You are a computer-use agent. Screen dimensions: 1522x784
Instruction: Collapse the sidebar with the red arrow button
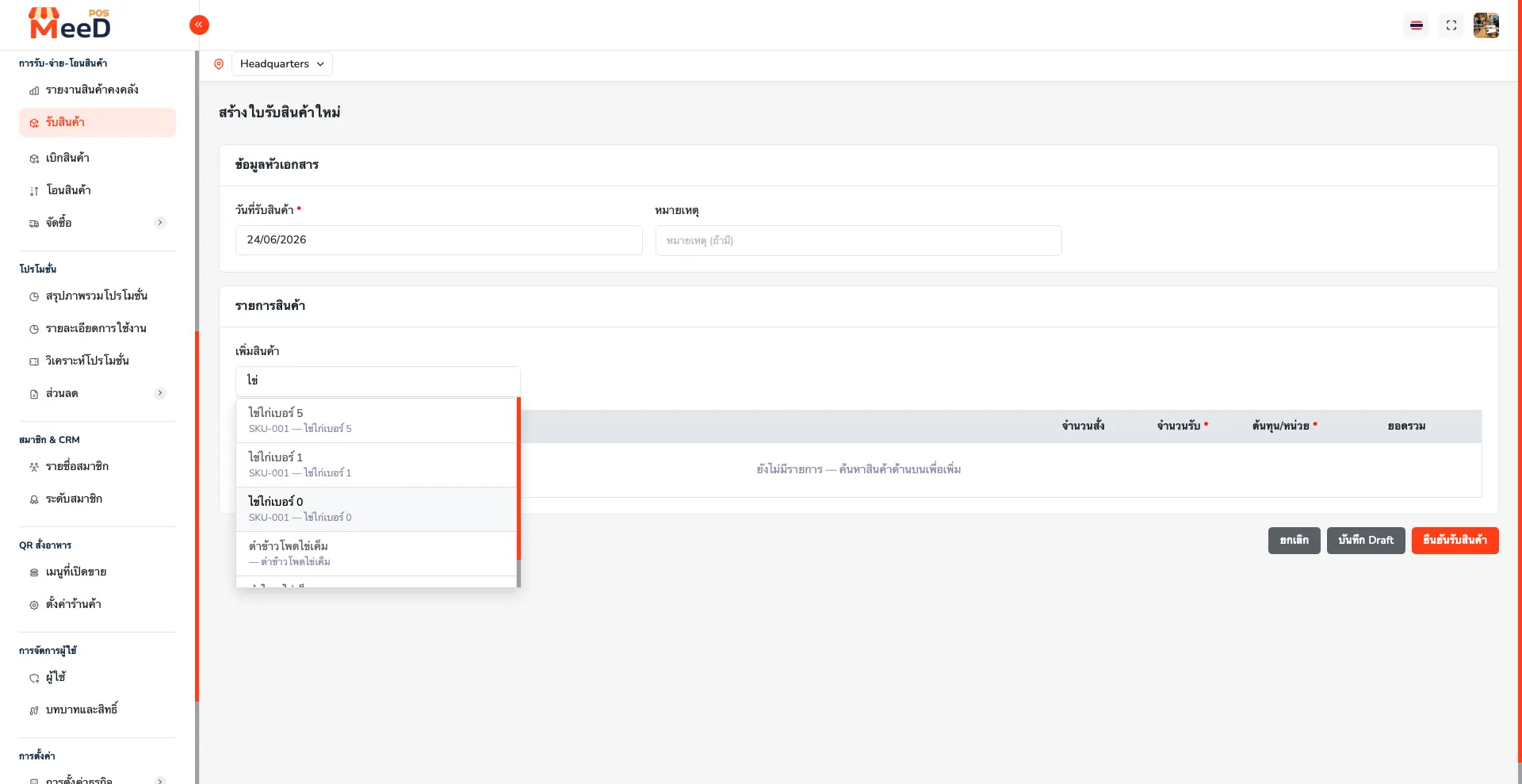coord(199,25)
